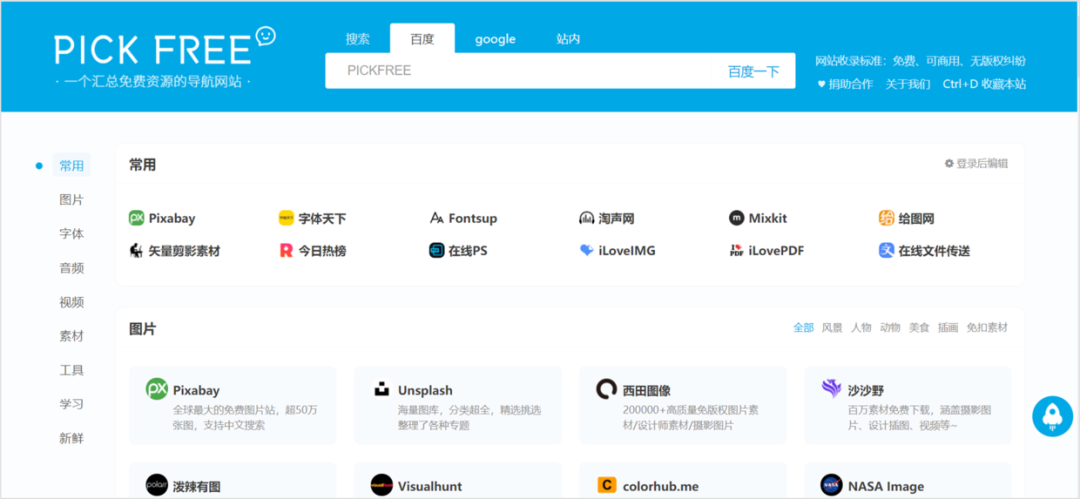Viewport: 1080px width, 499px height.
Task: Open the NASA Image card title
Action: (886, 486)
